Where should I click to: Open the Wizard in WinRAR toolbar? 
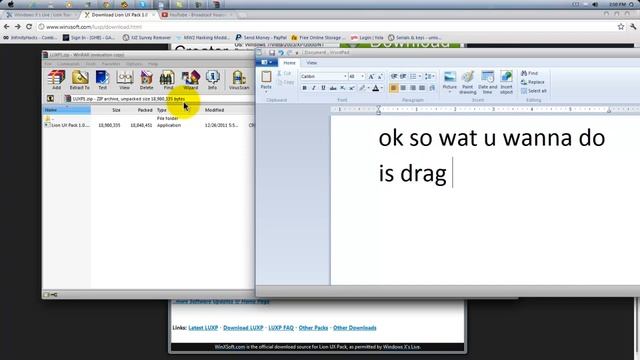point(191,80)
